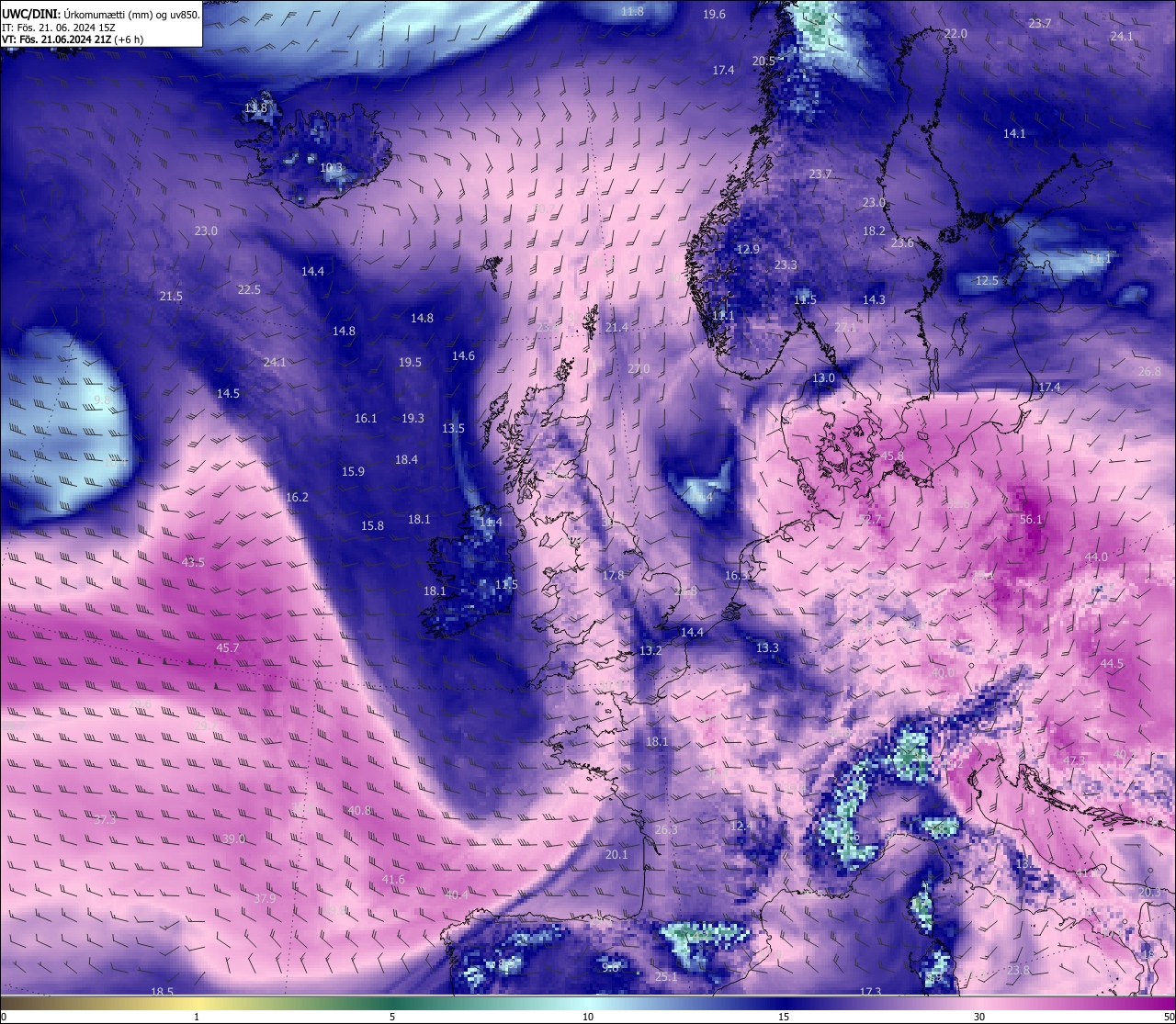1176x1024 pixels.
Task: Click the 56.1 value on the map
Action: [1032, 520]
